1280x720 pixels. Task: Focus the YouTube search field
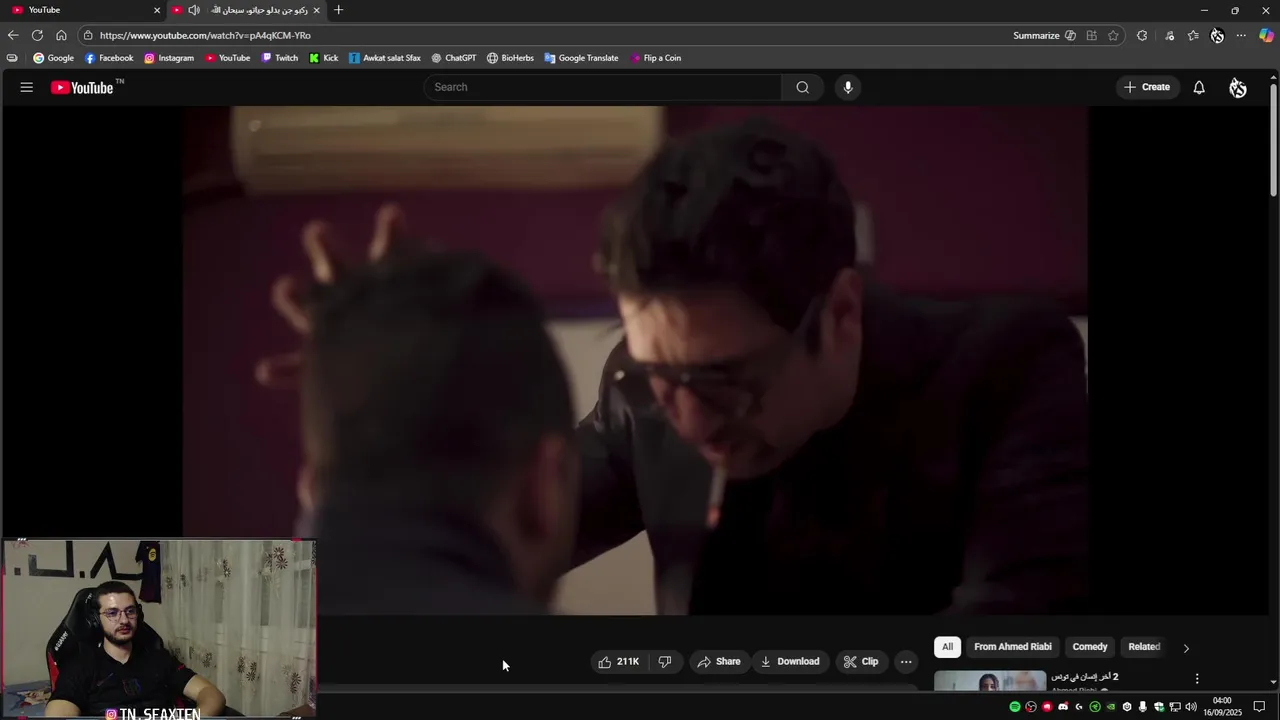pos(603,87)
